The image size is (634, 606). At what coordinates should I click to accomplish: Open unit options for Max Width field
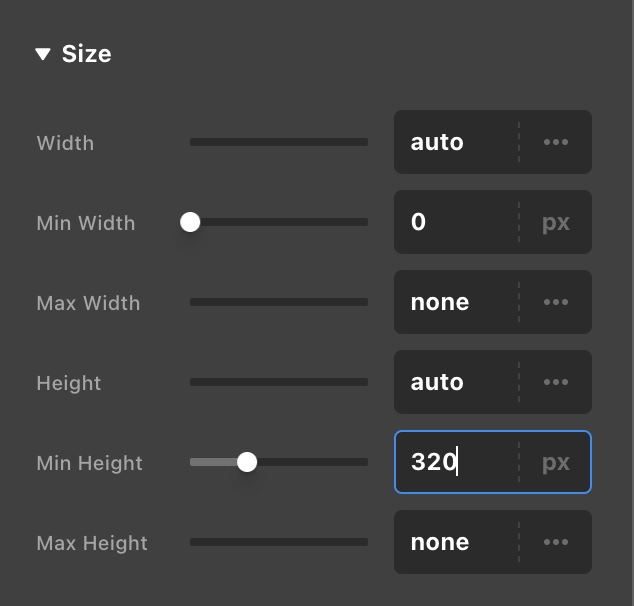(x=556, y=302)
